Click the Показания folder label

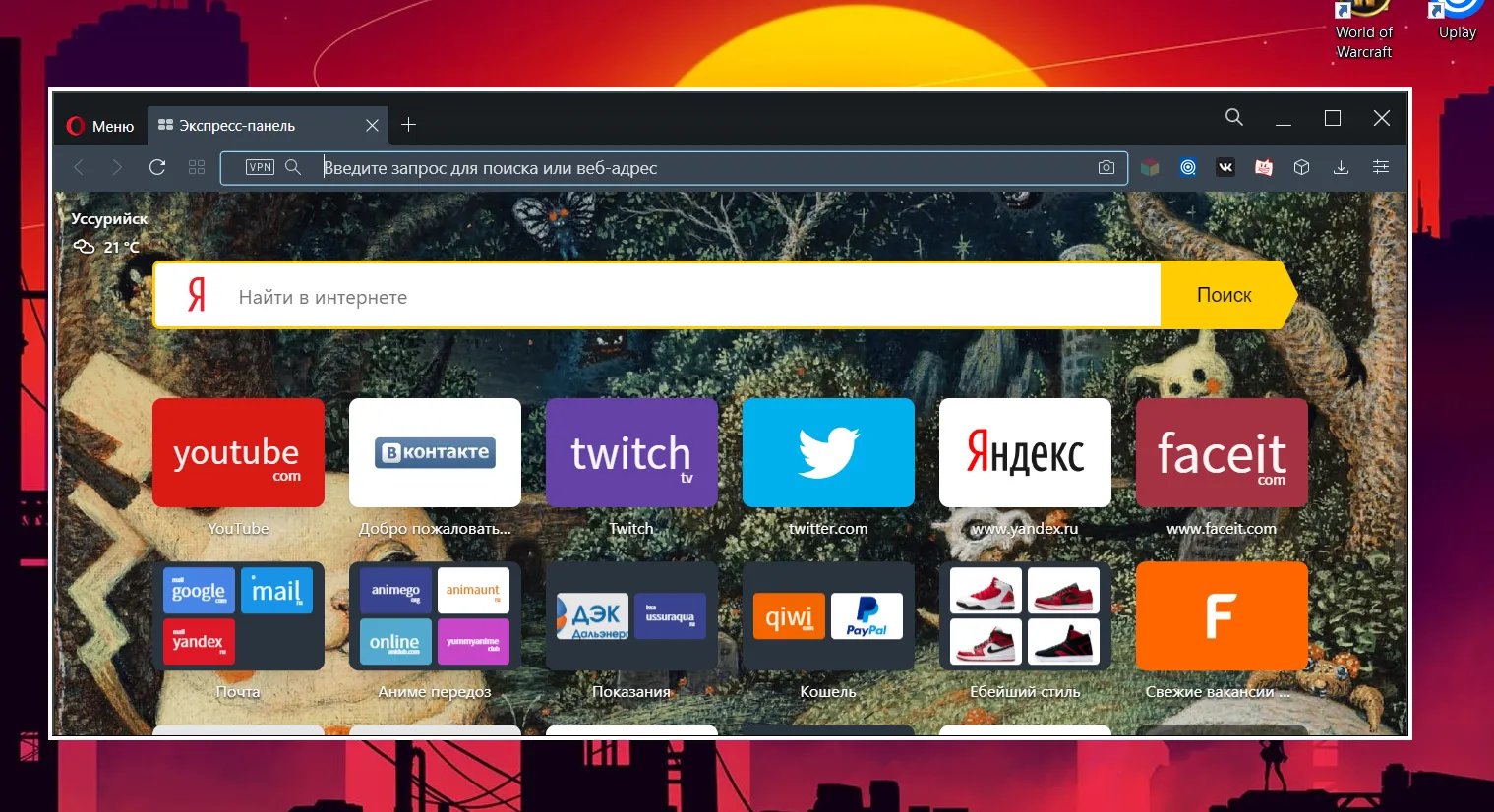pyautogui.click(x=631, y=692)
